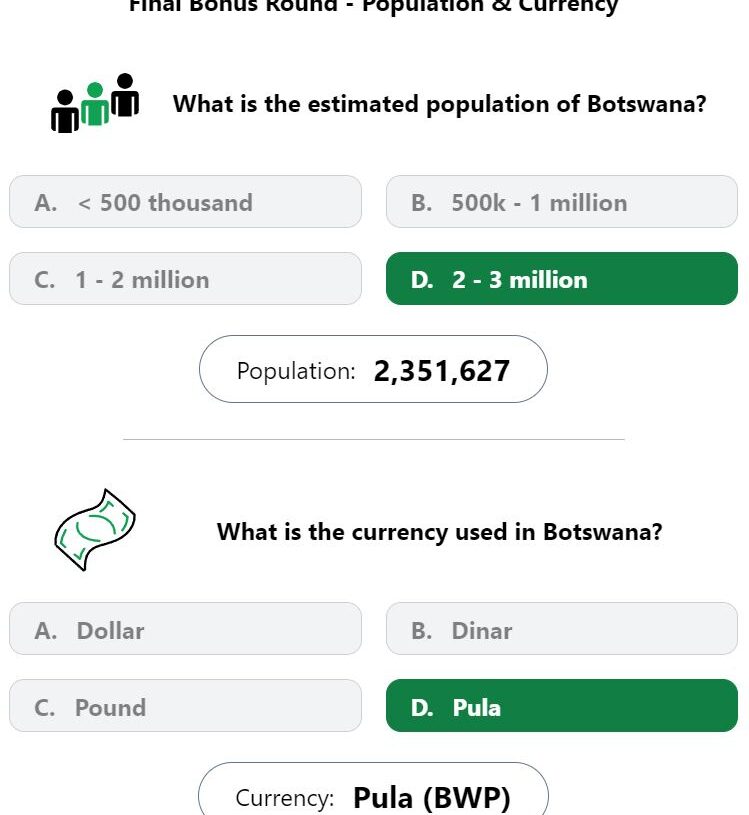Click the Final Bonus Round heading
The height and width of the screenshot is (815, 749).
[x=373, y=6]
